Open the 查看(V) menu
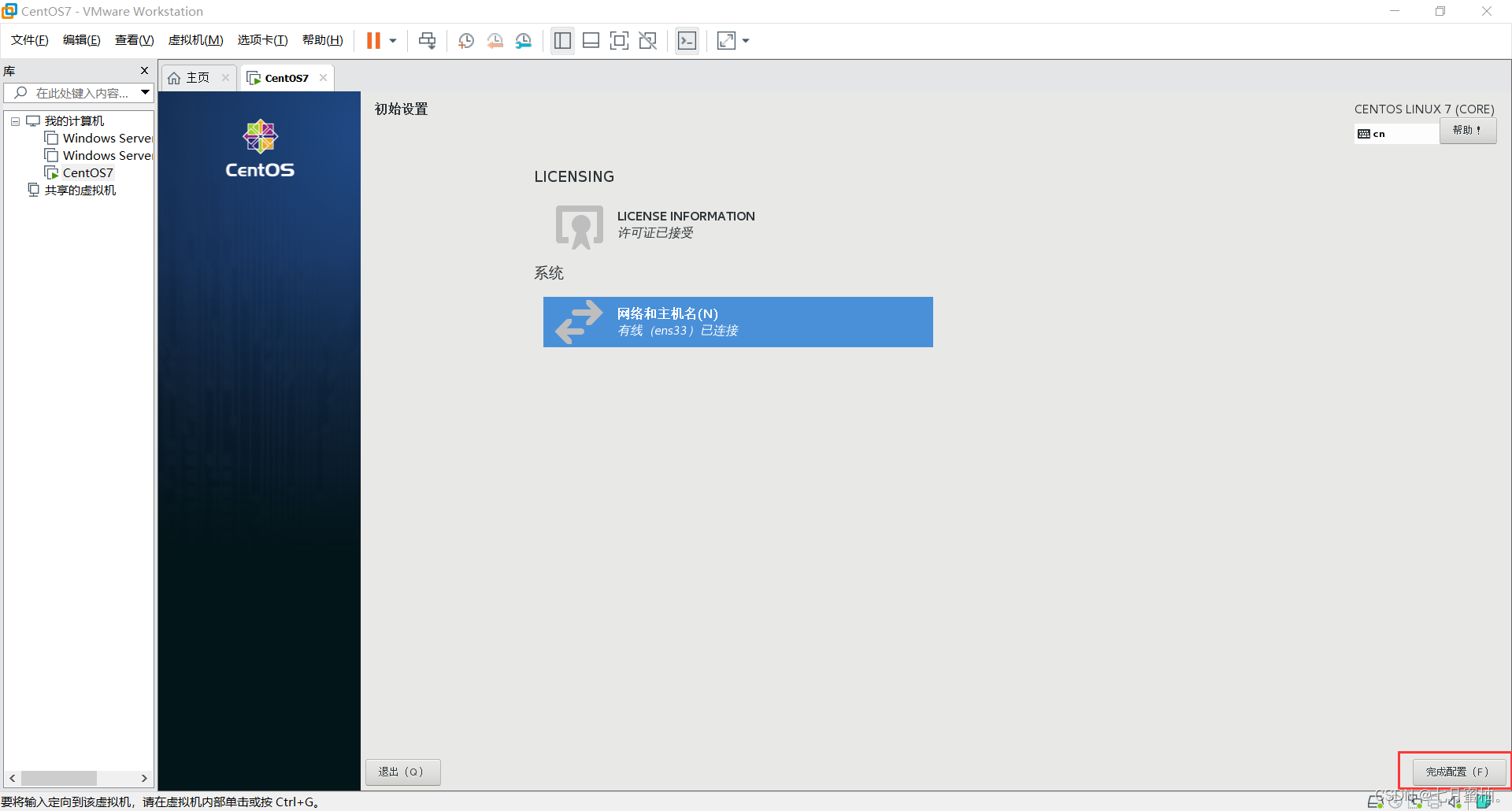 [x=135, y=40]
